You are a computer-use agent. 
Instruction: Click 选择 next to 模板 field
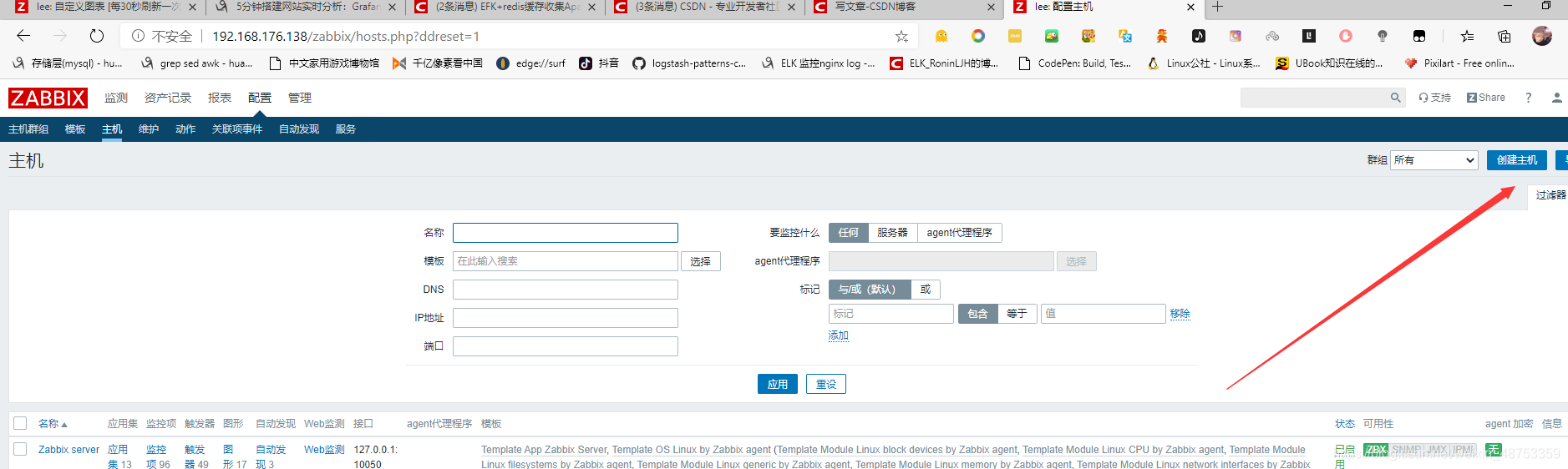click(x=701, y=261)
